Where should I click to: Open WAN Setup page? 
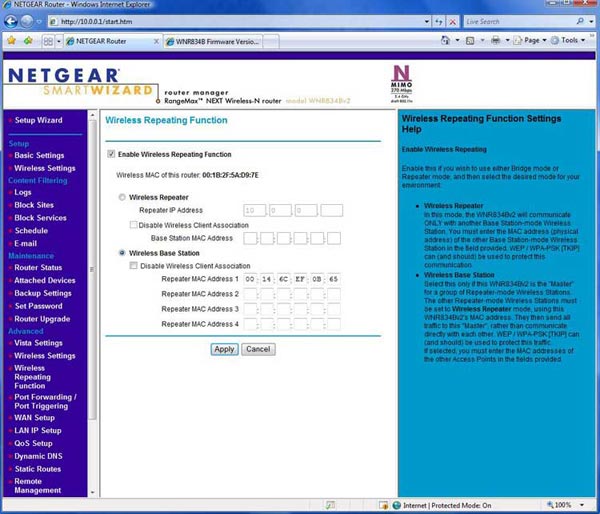34,418
